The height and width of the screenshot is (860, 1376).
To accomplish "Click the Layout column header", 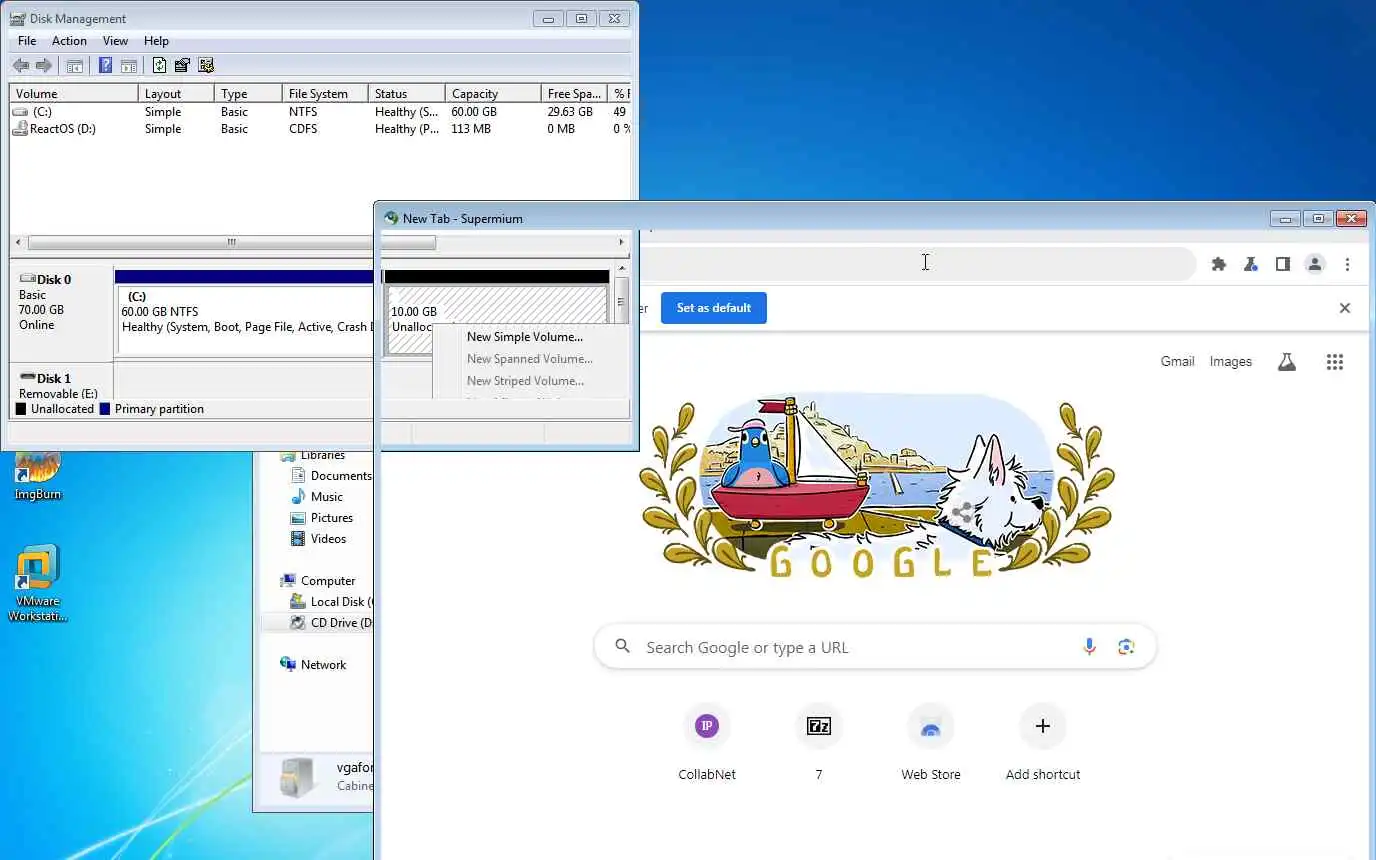I will [x=176, y=94].
